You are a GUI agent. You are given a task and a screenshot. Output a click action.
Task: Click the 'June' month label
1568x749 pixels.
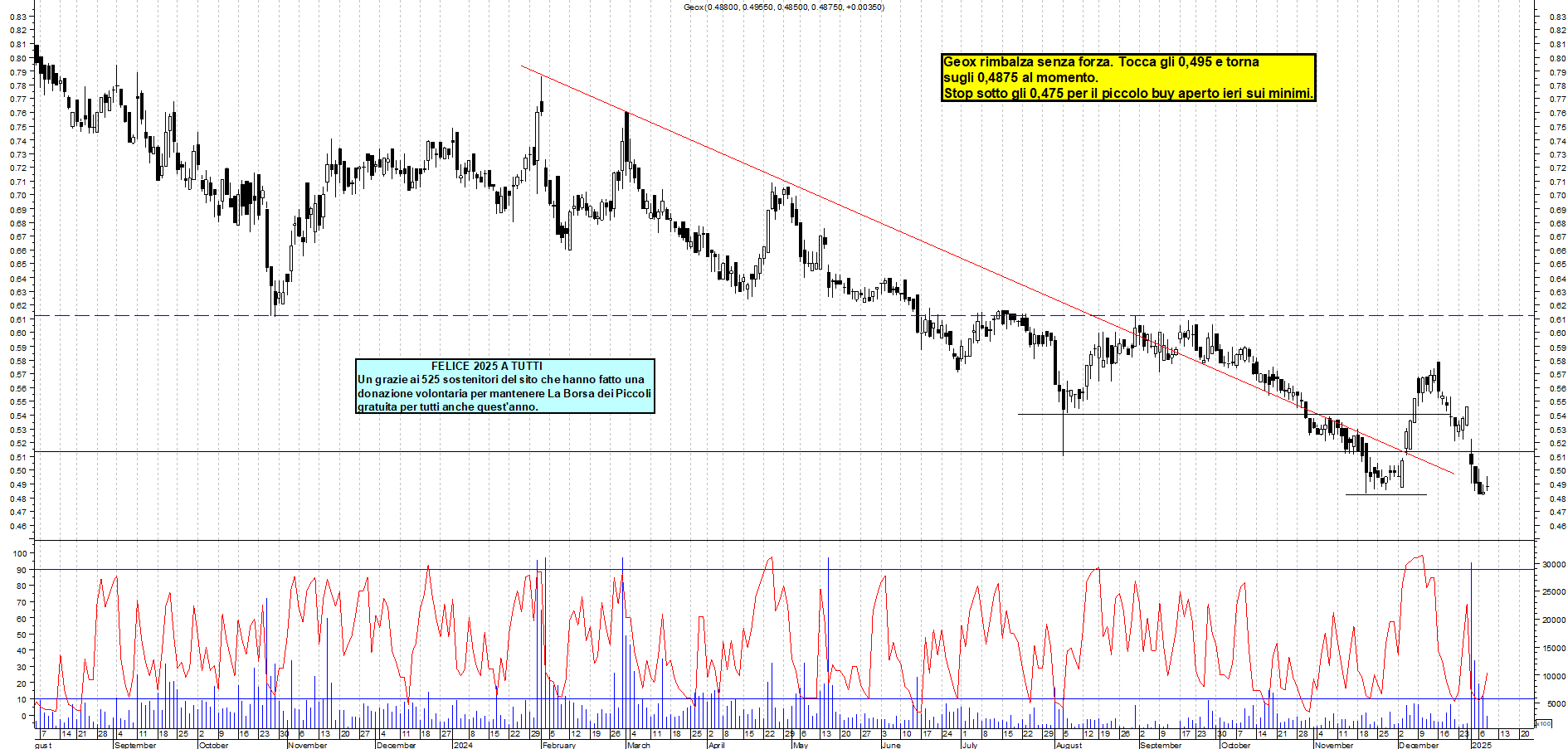891,745
